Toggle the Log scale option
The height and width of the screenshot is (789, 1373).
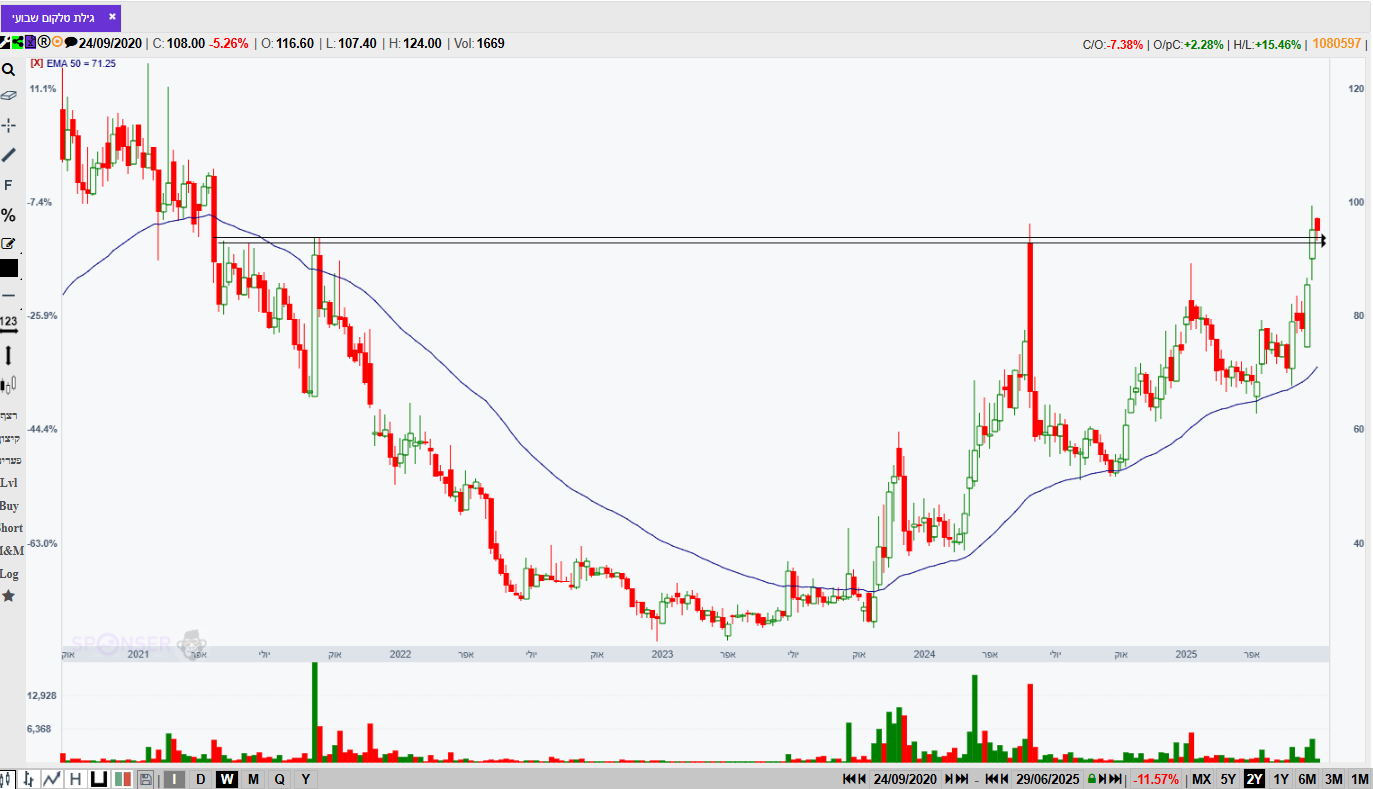tap(9, 574)
